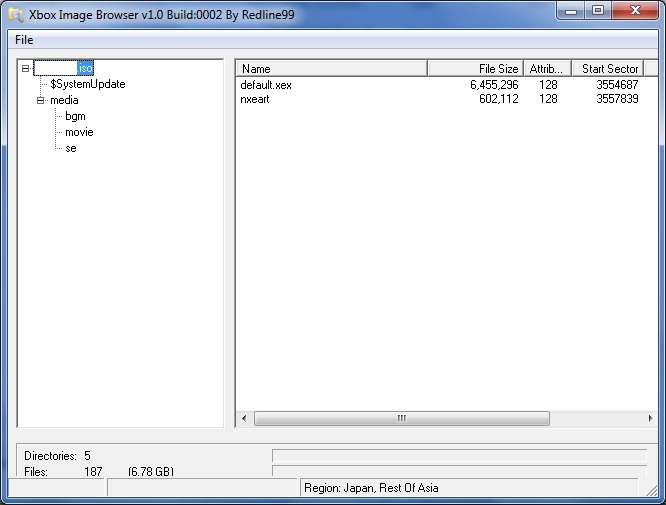Click file size 6,455,296

click(494, 85)
